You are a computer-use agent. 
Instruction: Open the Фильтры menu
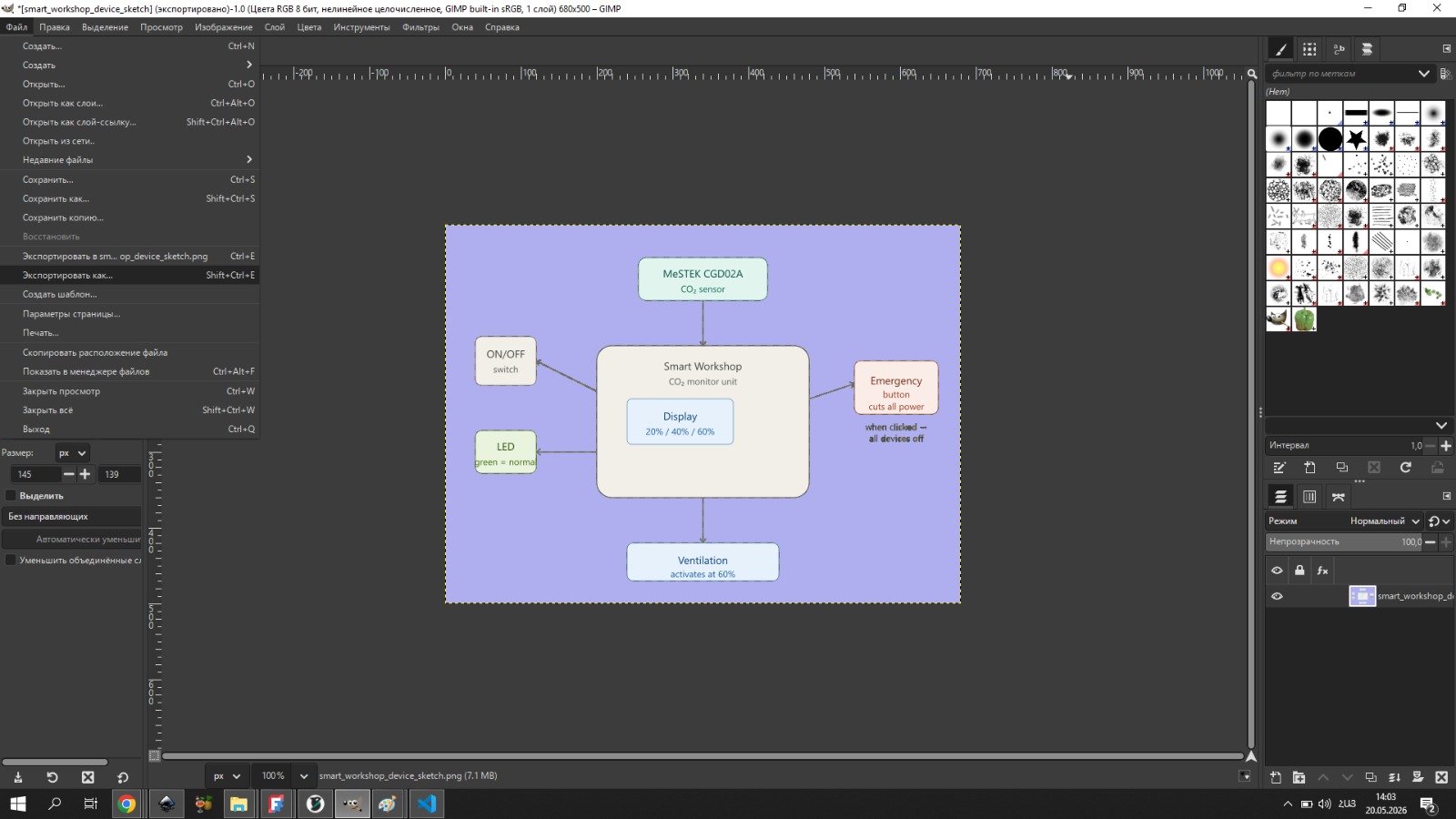[x=420, y=27]
